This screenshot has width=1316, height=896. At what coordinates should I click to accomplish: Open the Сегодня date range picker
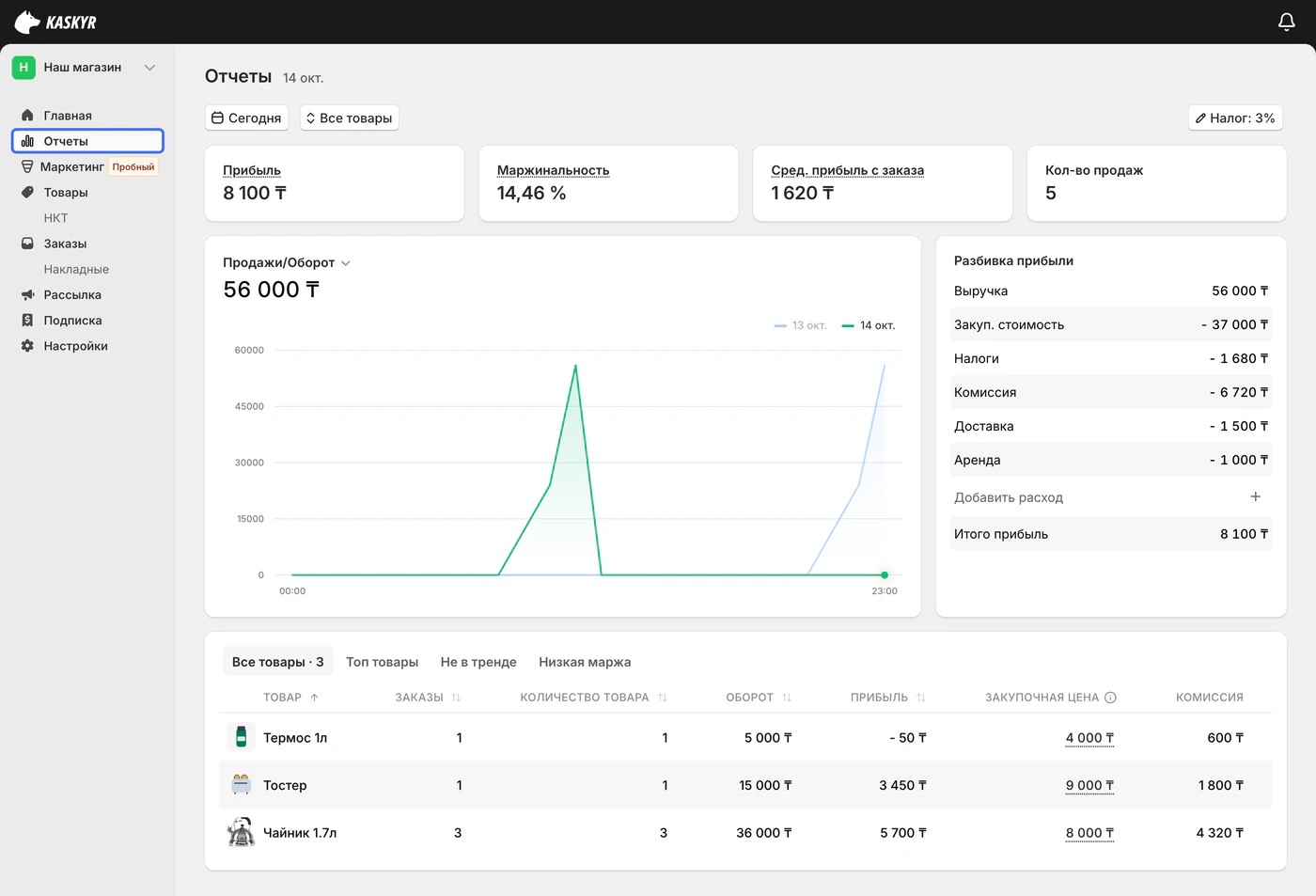pyautogui.click(x=246, y=118)
